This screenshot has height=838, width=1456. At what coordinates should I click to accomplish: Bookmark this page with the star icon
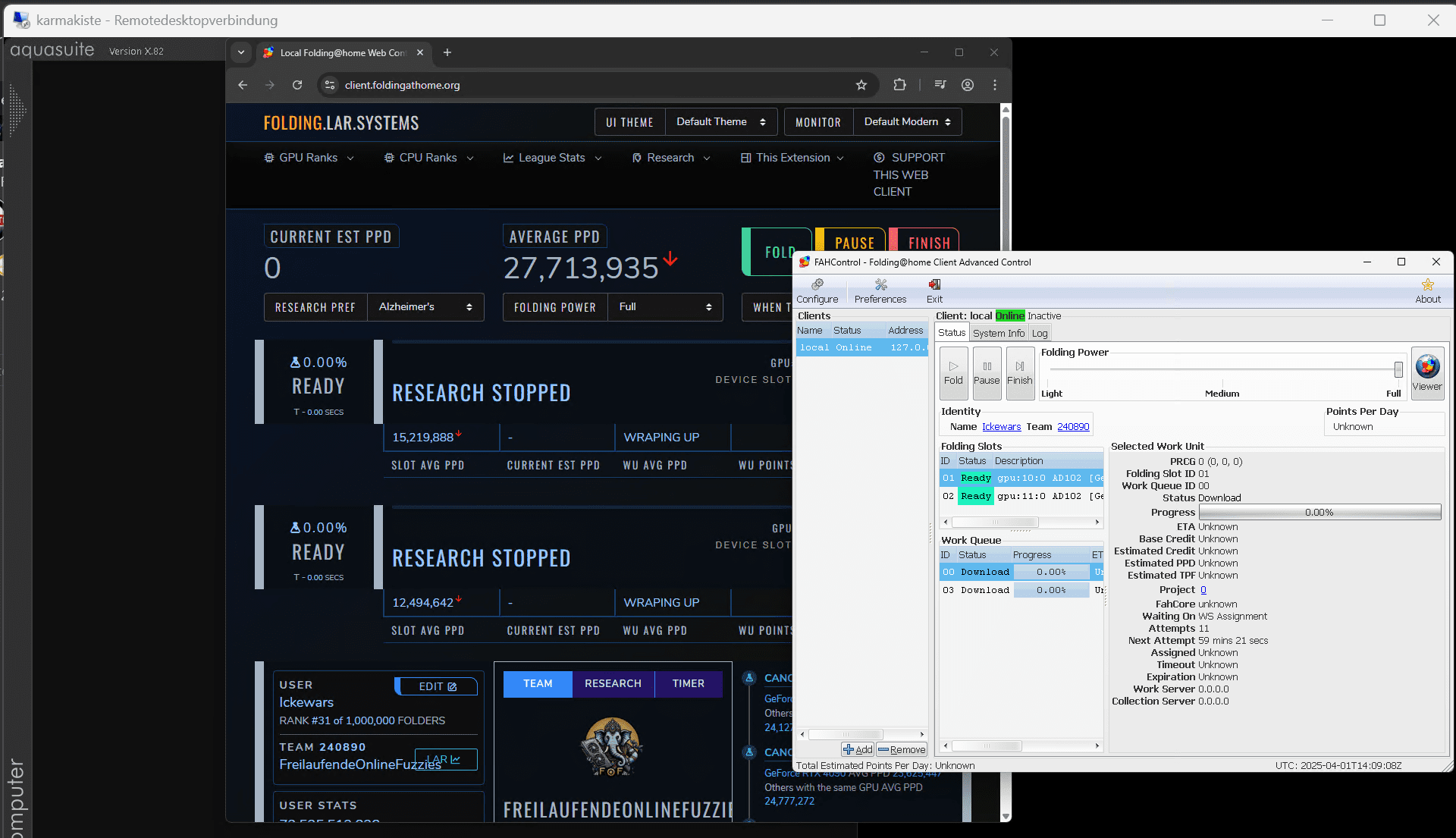point(861,85)
